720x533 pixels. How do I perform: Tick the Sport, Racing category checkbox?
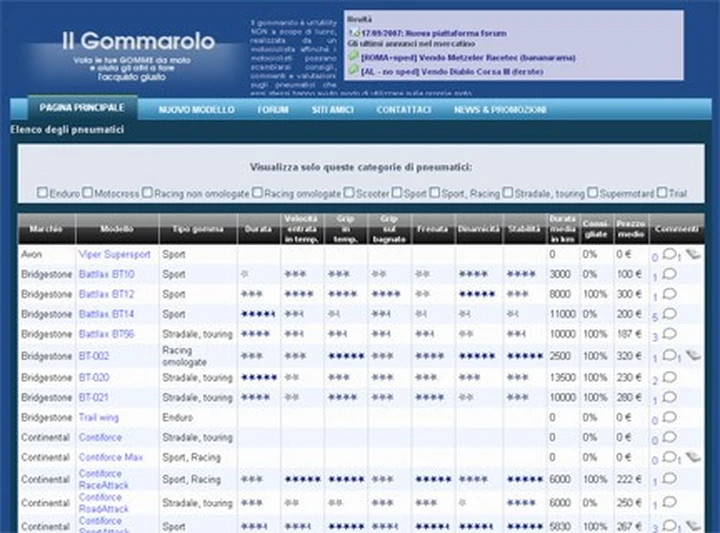pos(434,192)
